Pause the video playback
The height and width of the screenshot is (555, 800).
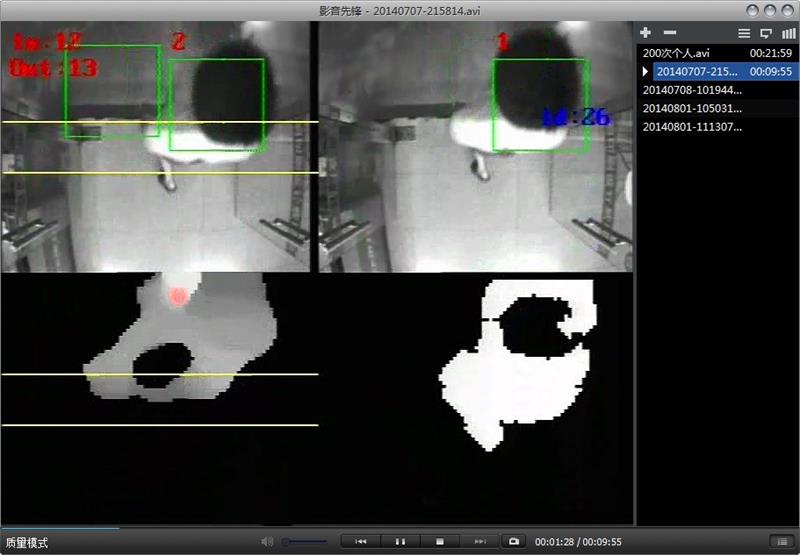pos(400,541)
